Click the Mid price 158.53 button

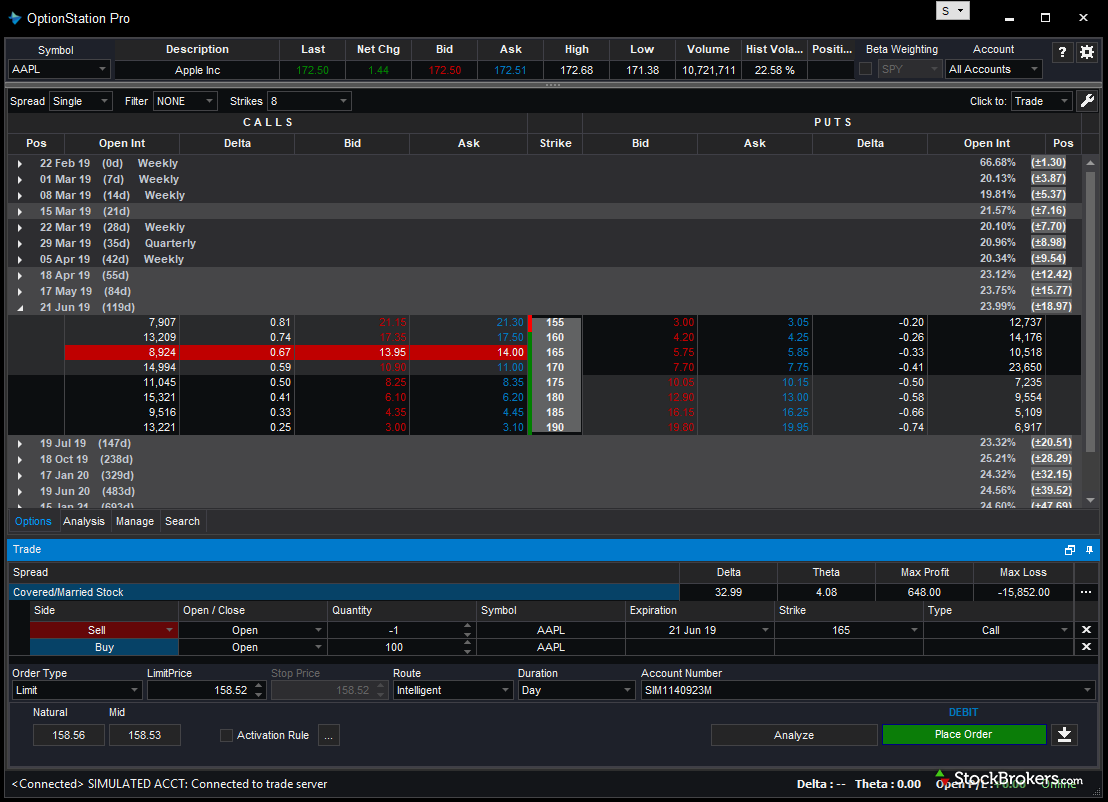click(145, 735)
